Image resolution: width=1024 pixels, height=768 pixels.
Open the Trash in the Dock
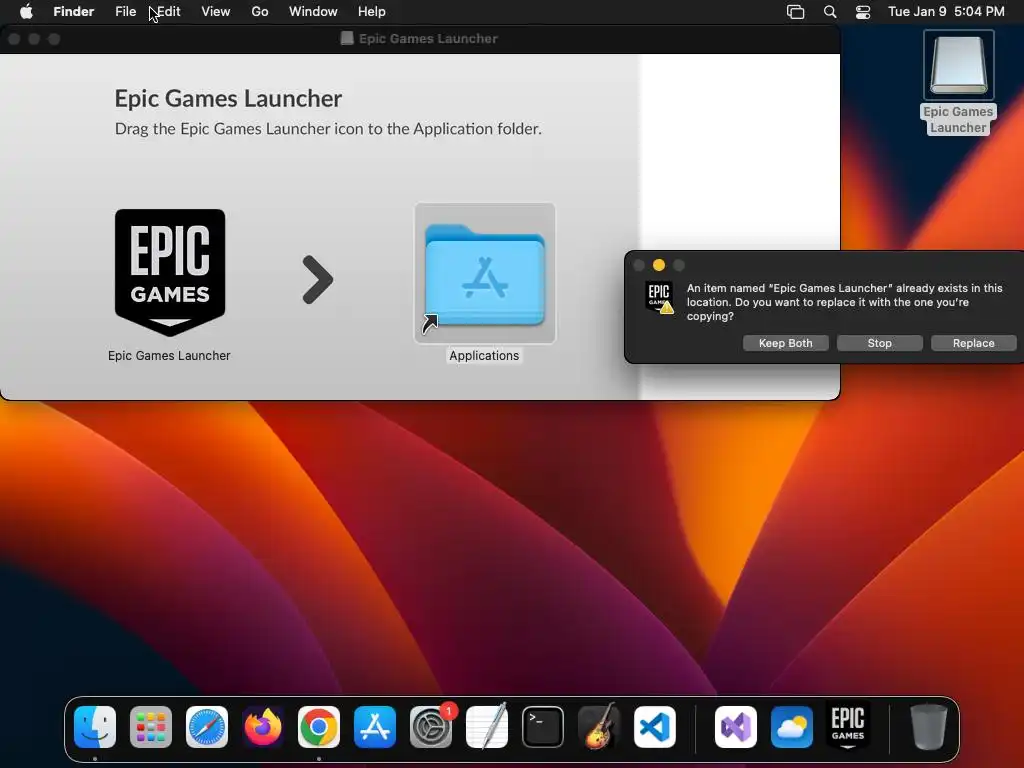[929, 727]
